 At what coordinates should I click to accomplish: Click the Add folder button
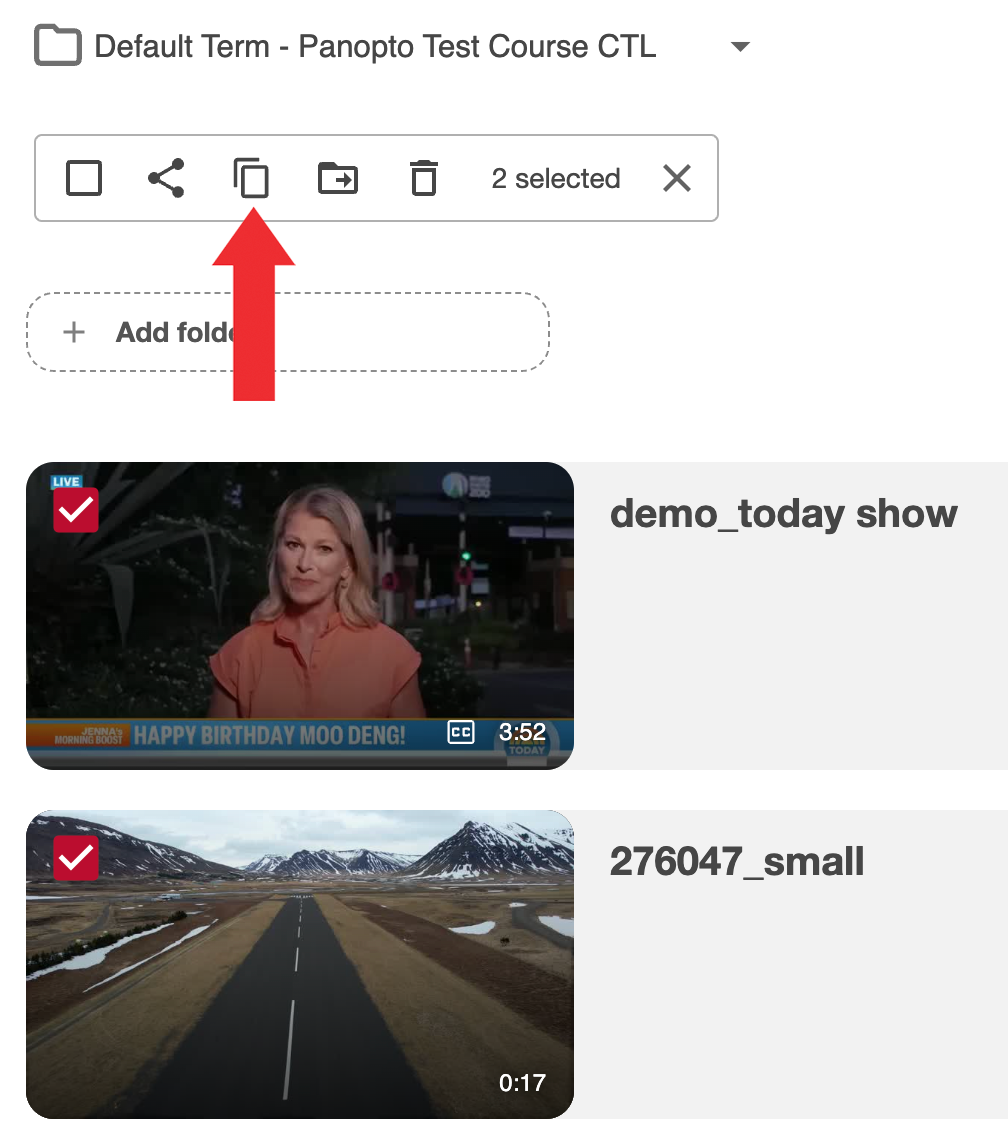(x=288, y=332)
